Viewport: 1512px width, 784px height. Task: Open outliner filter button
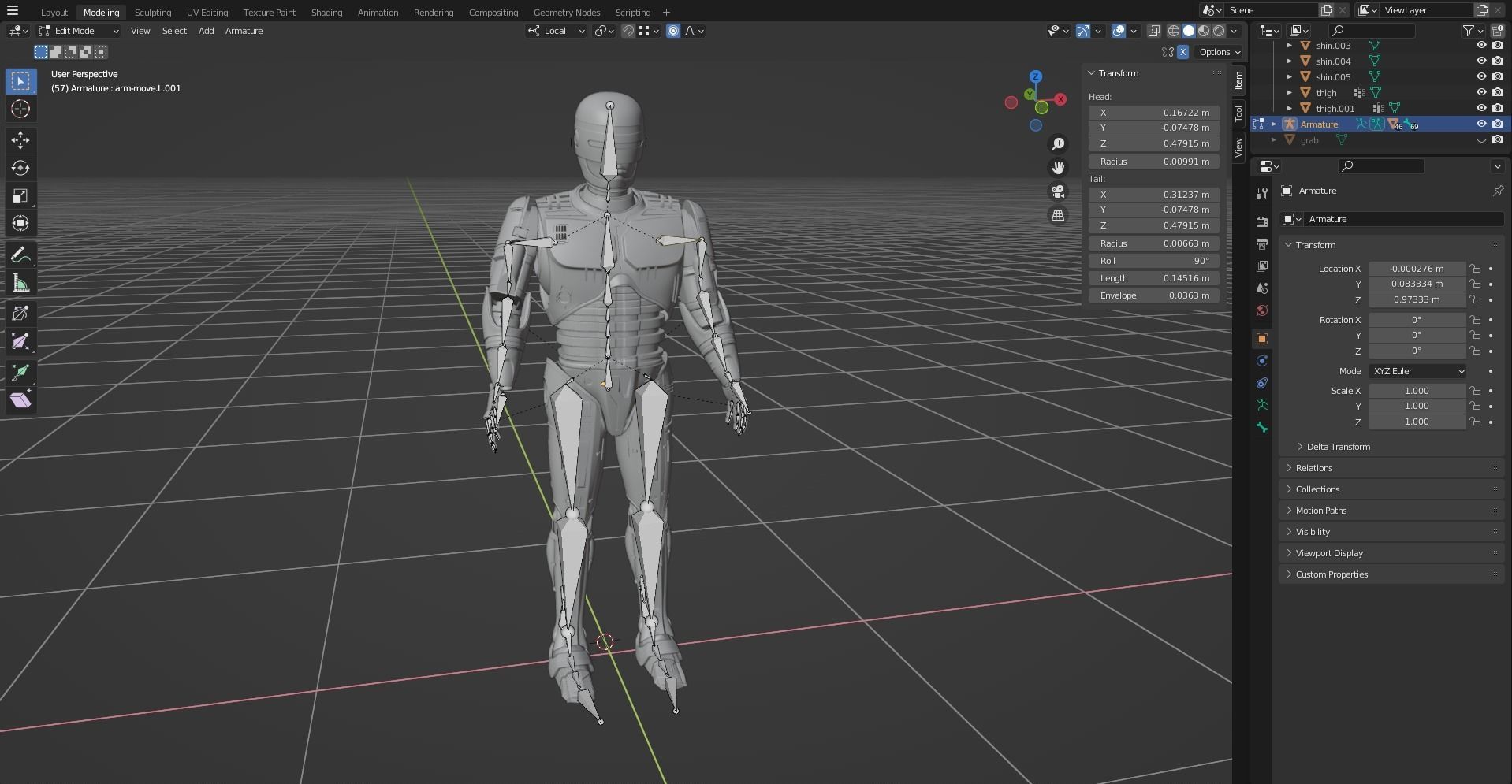1472,31
